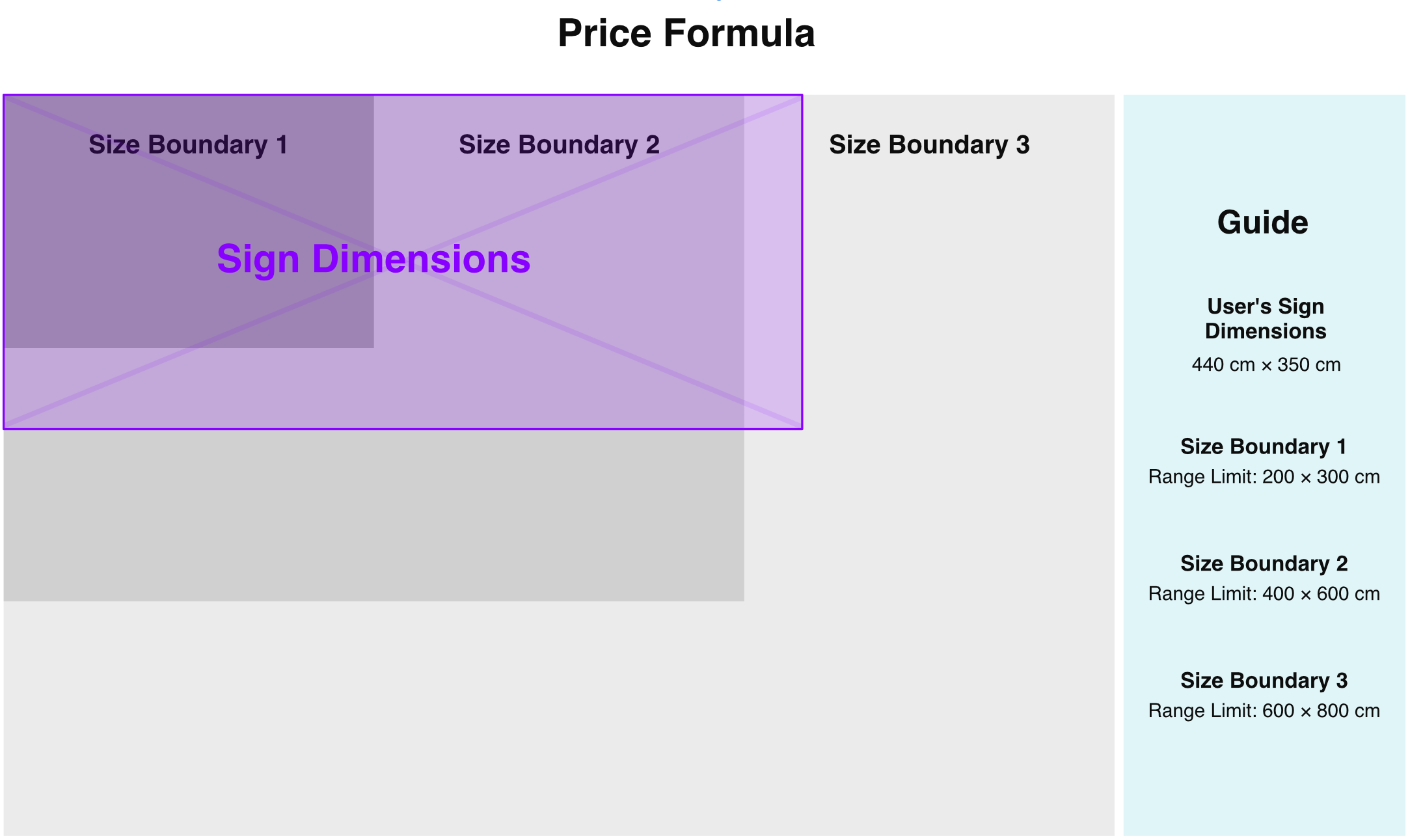This screenshot has width=1410, height=840.
Task: Click the "Size Boundary 2" heading in the Guide
Action: 1264,563
